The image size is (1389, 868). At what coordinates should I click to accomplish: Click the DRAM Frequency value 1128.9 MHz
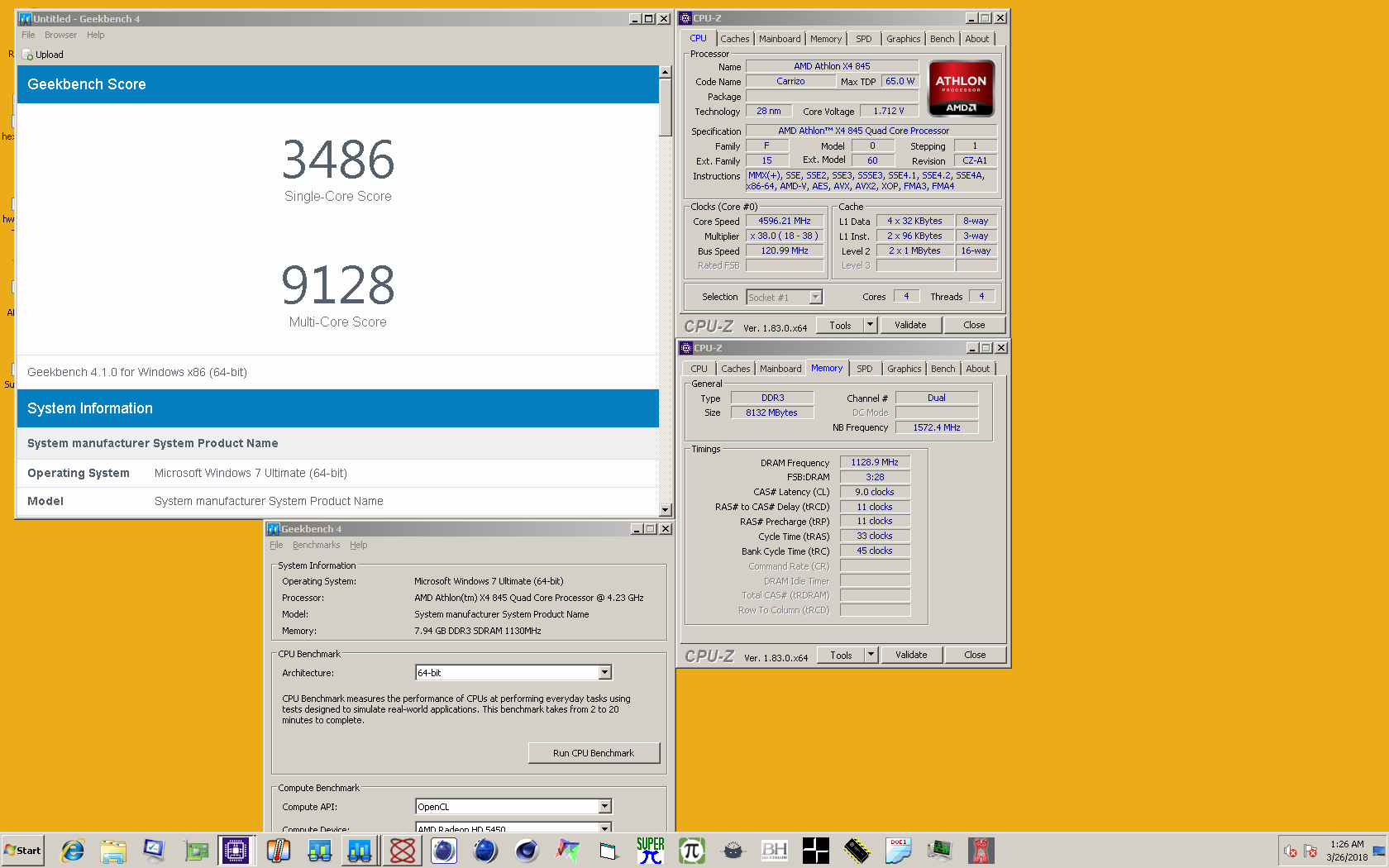tap(875, 462)
